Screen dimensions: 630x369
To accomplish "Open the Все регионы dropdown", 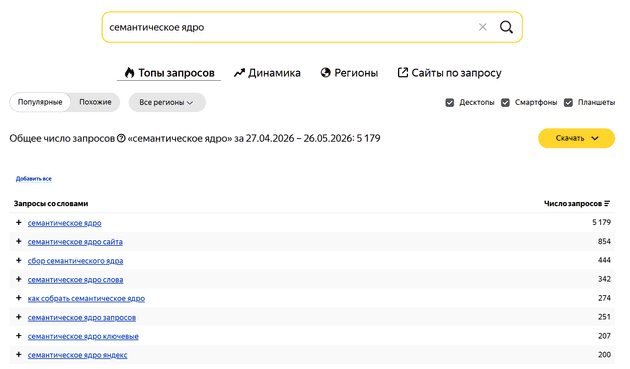I will point(167,102).
